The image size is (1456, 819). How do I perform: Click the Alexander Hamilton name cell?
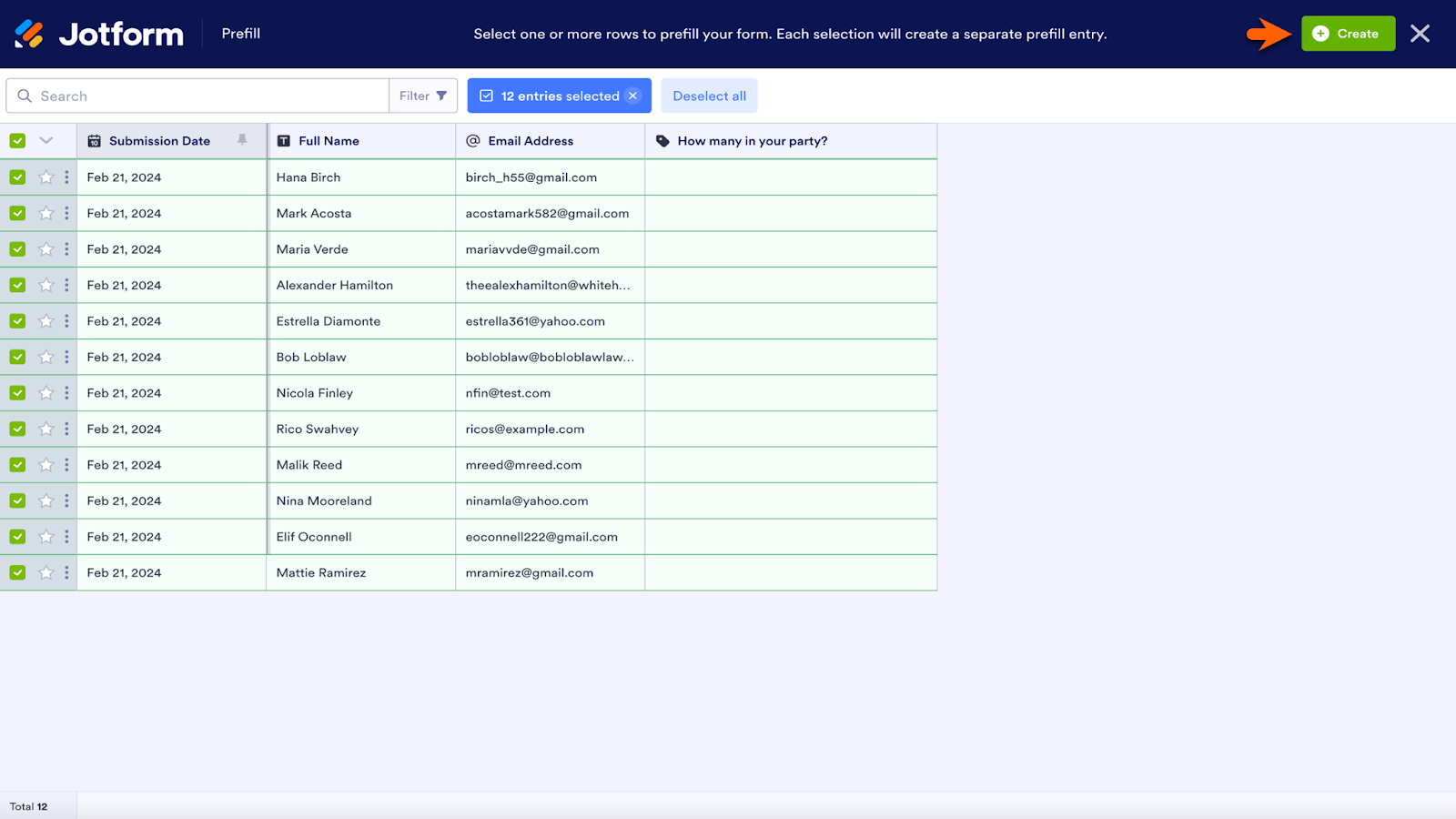tap(361, 285)
